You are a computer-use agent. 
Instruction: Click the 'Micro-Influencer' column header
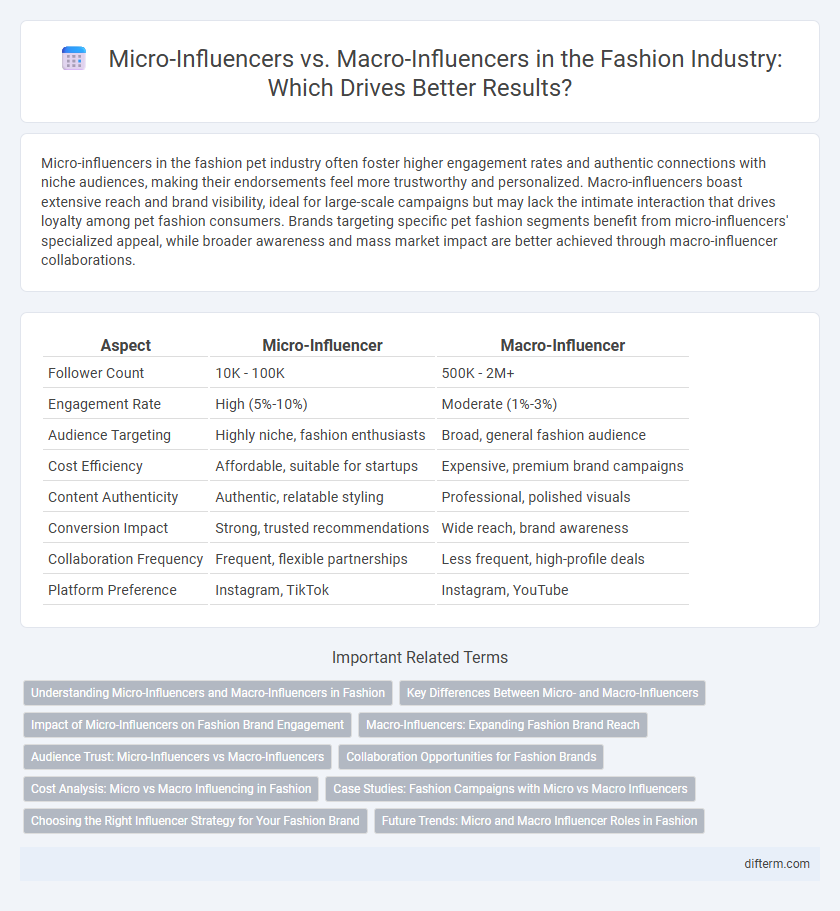(322, 345)
